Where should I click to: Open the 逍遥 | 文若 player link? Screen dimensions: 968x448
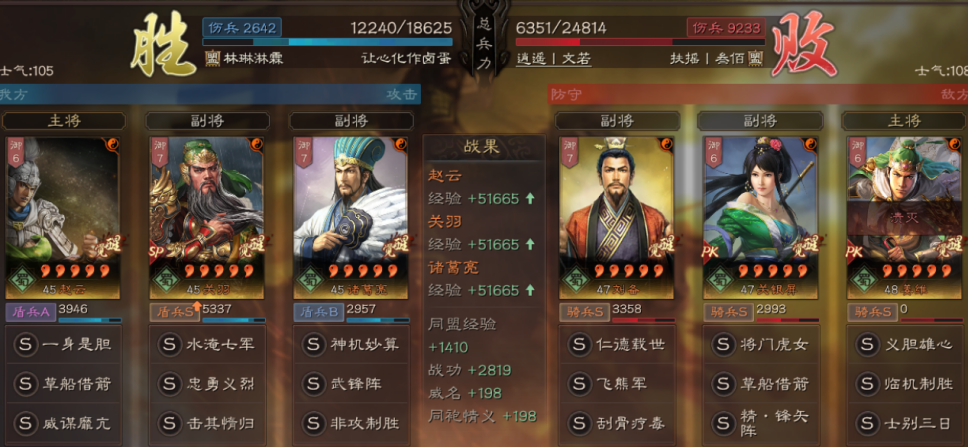tap(554, 59)
